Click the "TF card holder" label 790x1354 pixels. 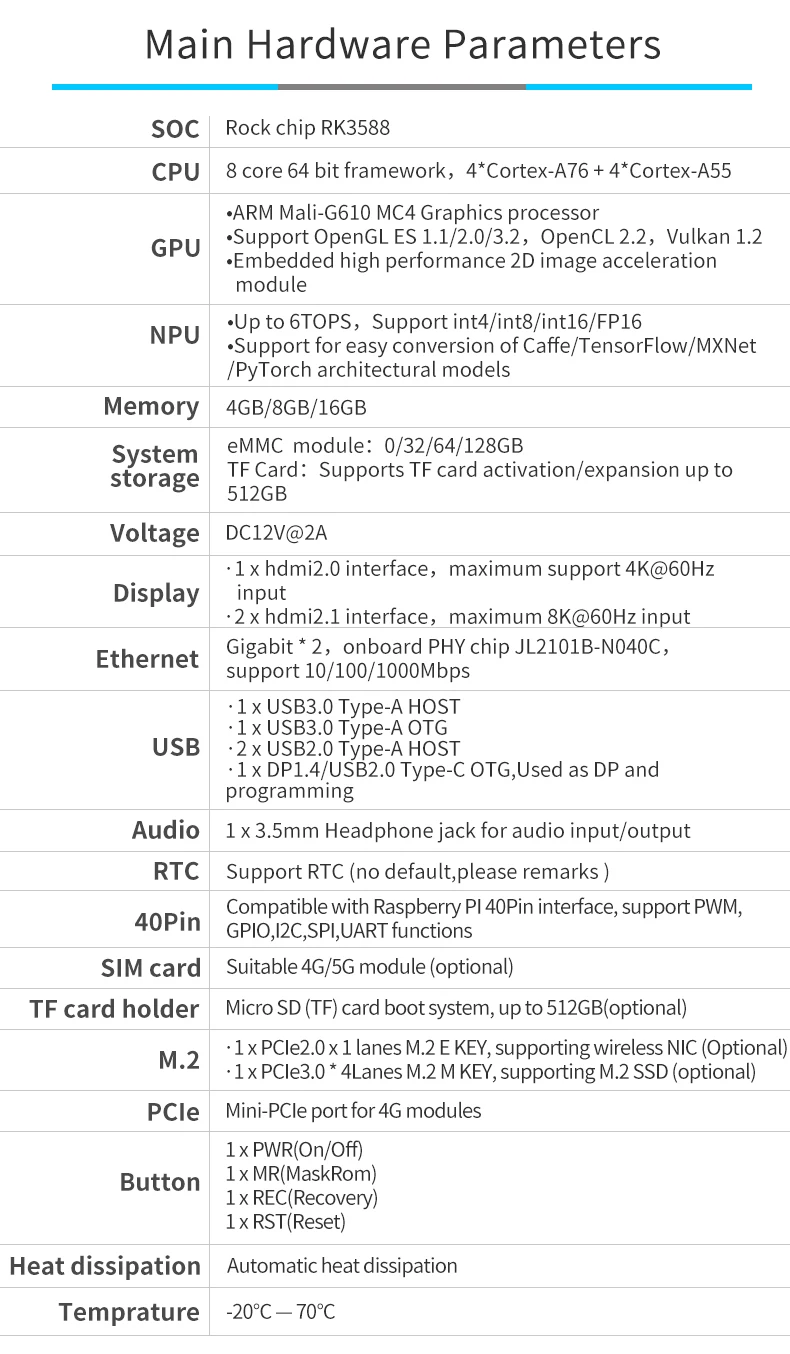coord(114,1010)
